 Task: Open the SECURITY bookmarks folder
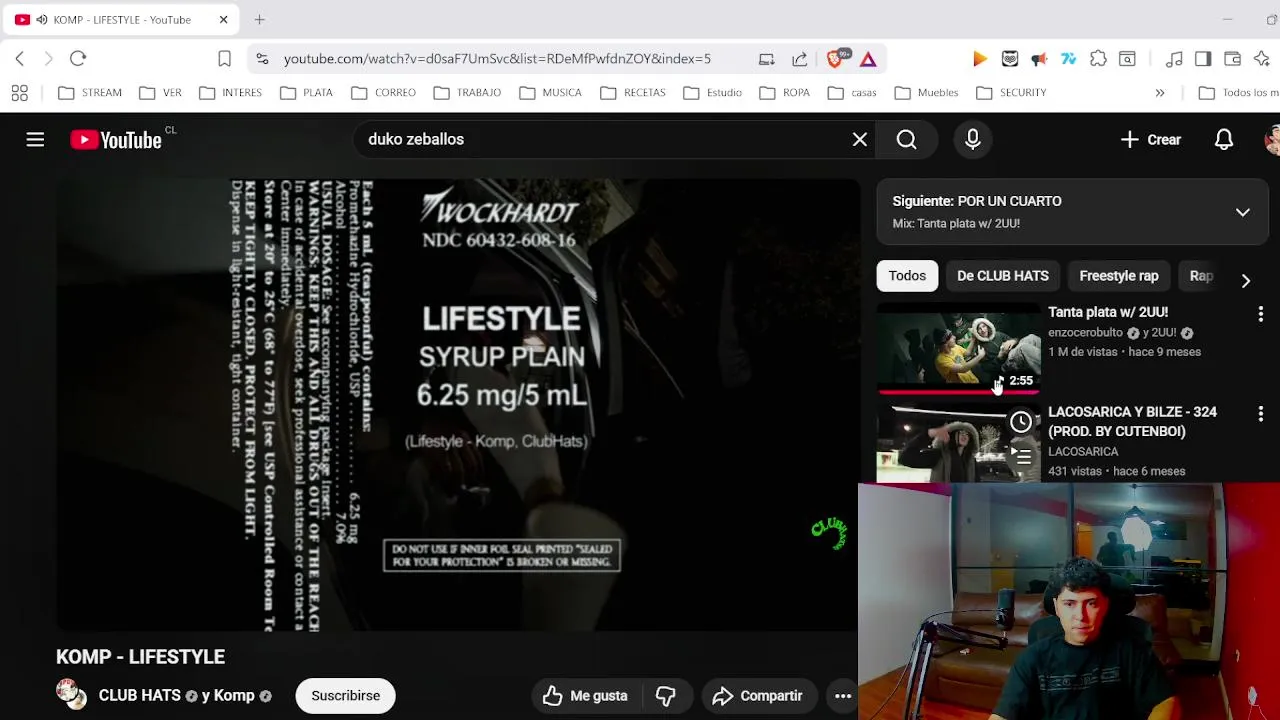tap(1011, 93)
